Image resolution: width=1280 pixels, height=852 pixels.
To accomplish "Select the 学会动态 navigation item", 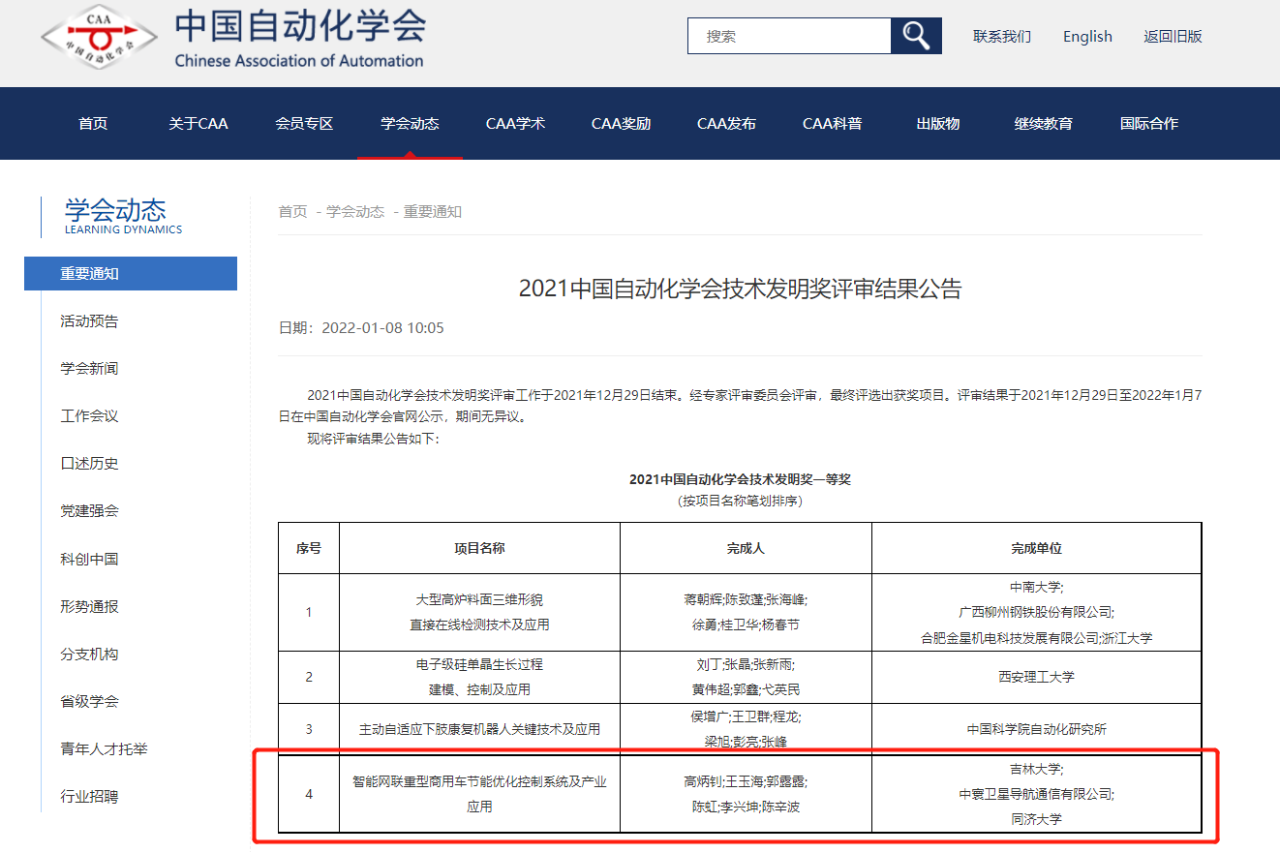I will [410, 124].
